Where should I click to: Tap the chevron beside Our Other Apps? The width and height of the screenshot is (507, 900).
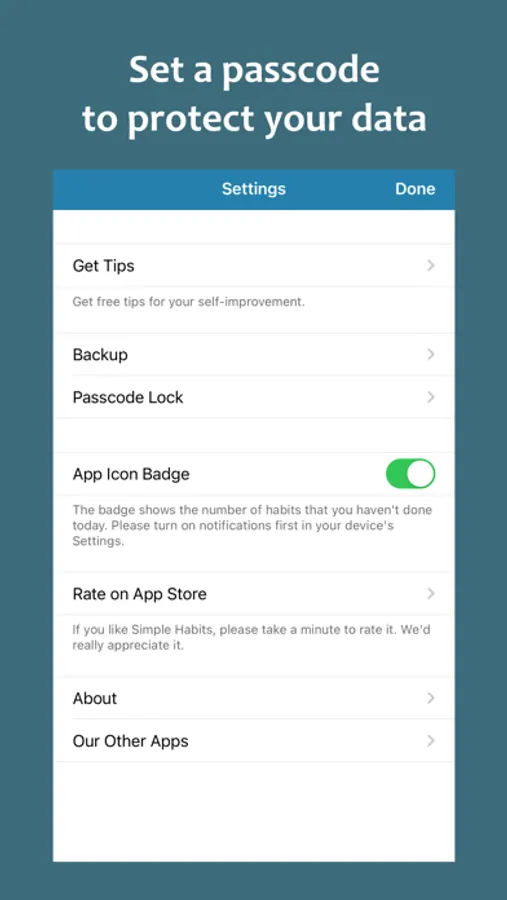click(431, 740)
